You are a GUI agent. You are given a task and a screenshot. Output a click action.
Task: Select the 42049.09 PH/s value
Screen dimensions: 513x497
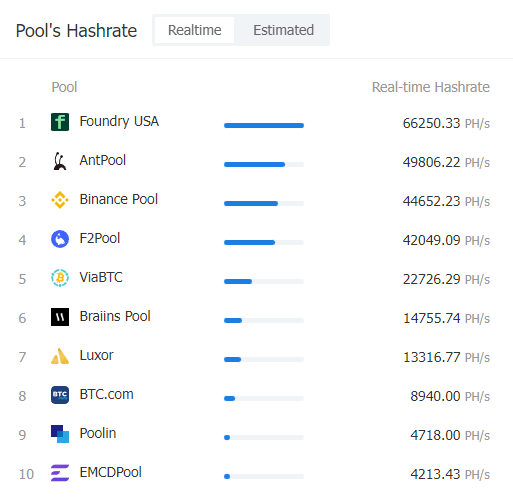pyautogui.click(x=446, y=240)
